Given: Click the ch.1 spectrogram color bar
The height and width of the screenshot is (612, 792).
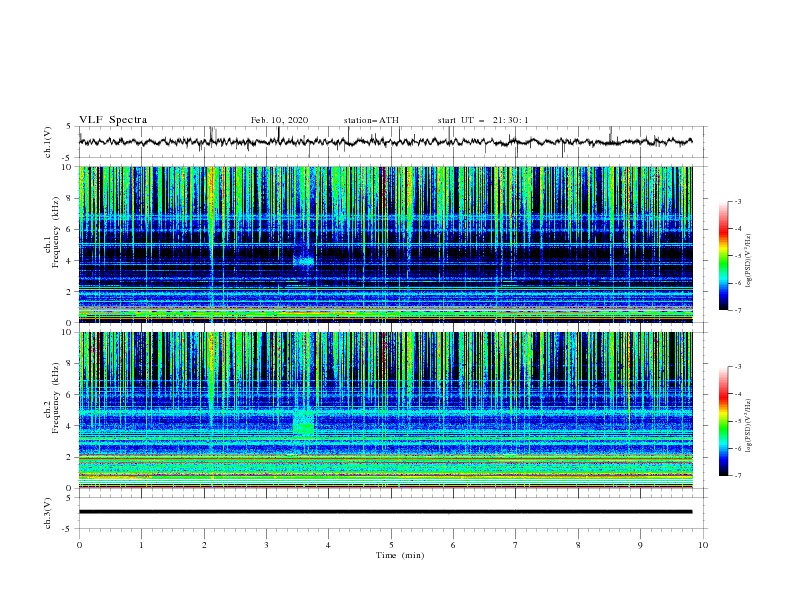Looking at the screenshot, I should (x=724, y=256).
